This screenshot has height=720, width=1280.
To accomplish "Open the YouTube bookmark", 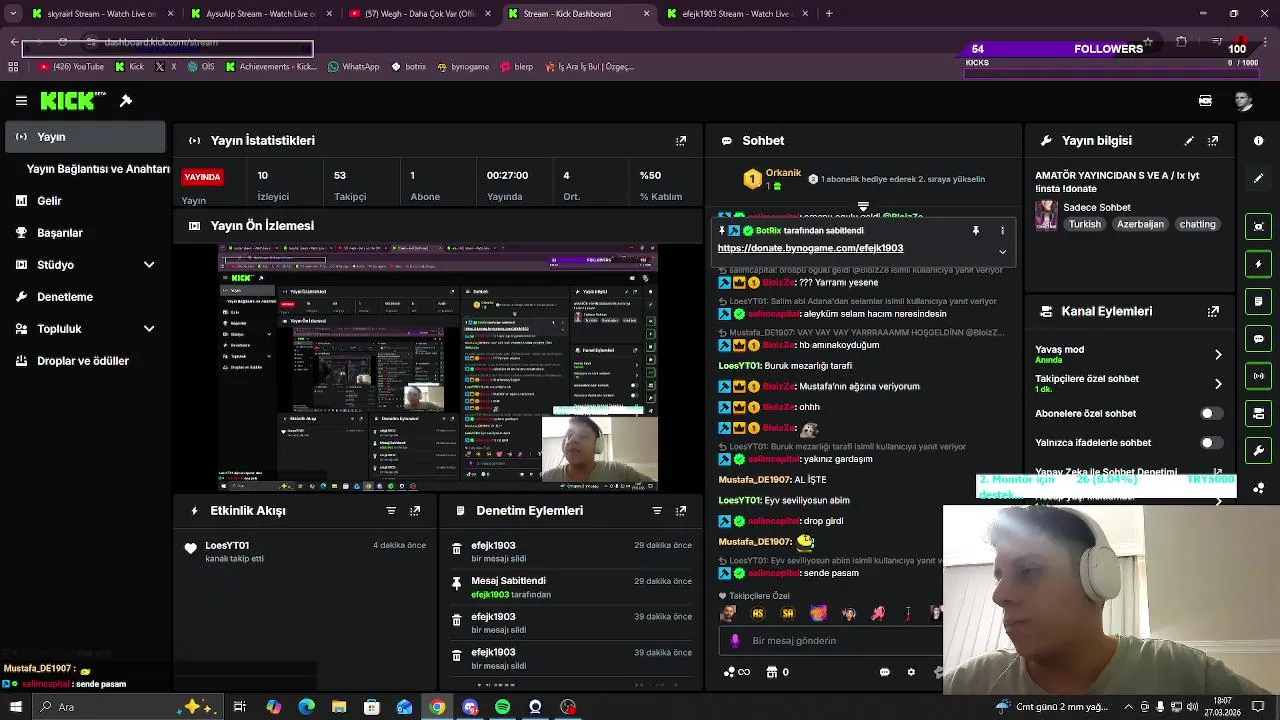I will click(71, 67).
